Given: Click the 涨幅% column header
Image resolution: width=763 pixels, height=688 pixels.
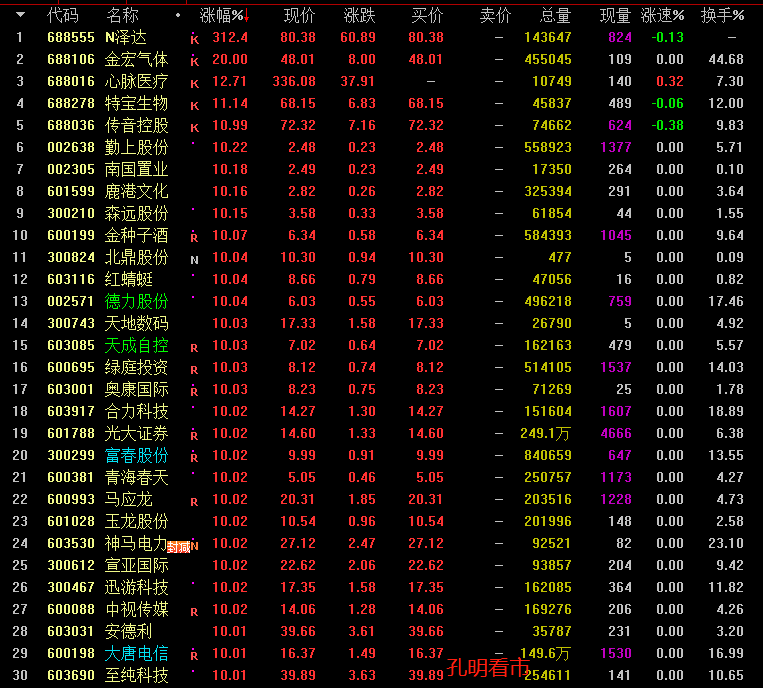Looking at the screenshot, I should tap(221, 16).
